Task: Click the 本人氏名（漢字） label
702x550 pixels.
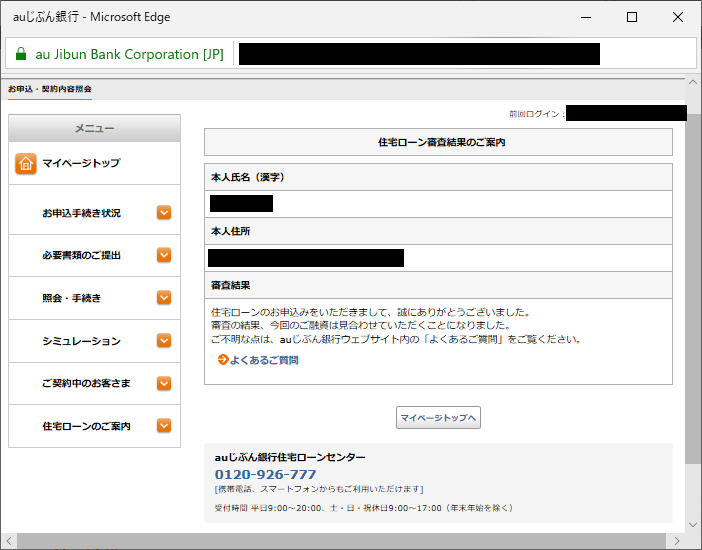Action: tap(248, 177)
